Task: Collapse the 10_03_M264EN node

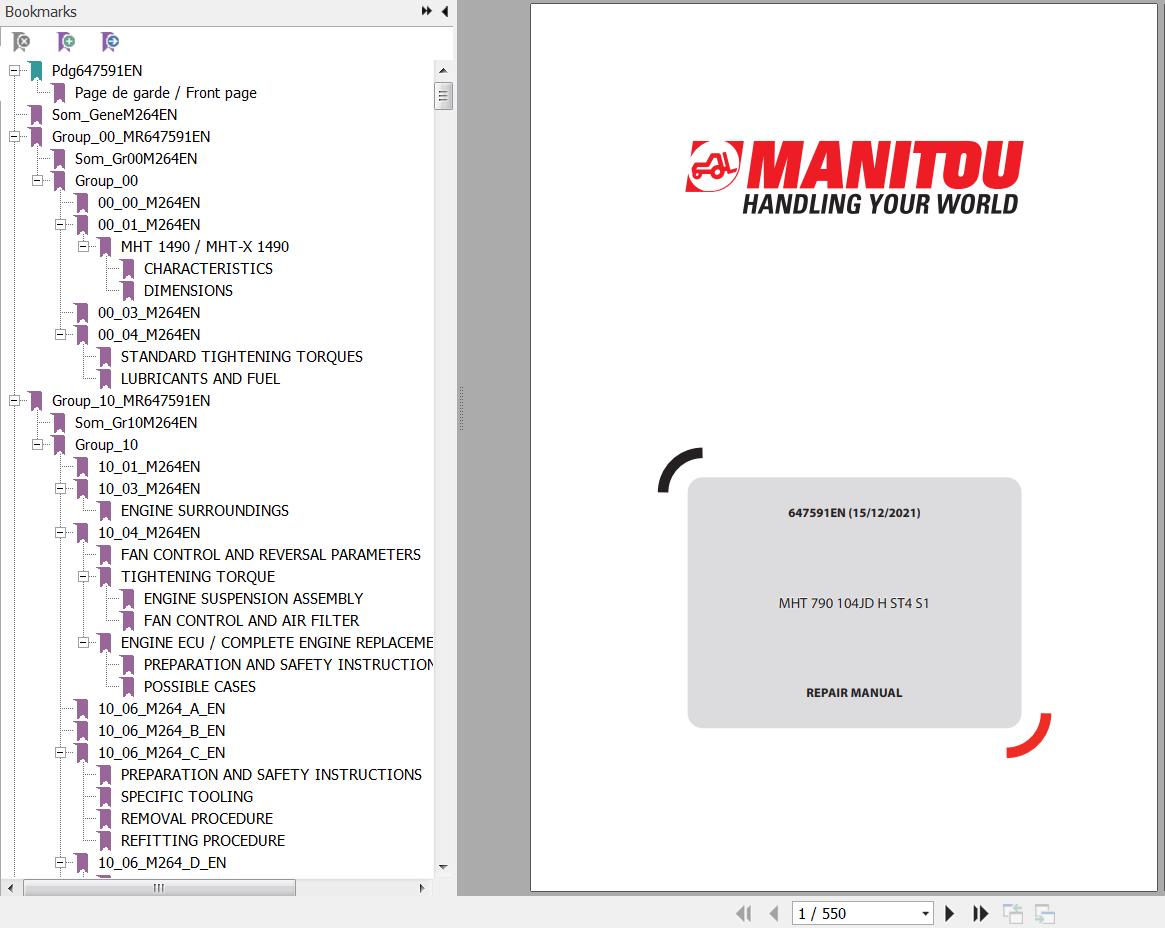Action: [x=60, y=488]
